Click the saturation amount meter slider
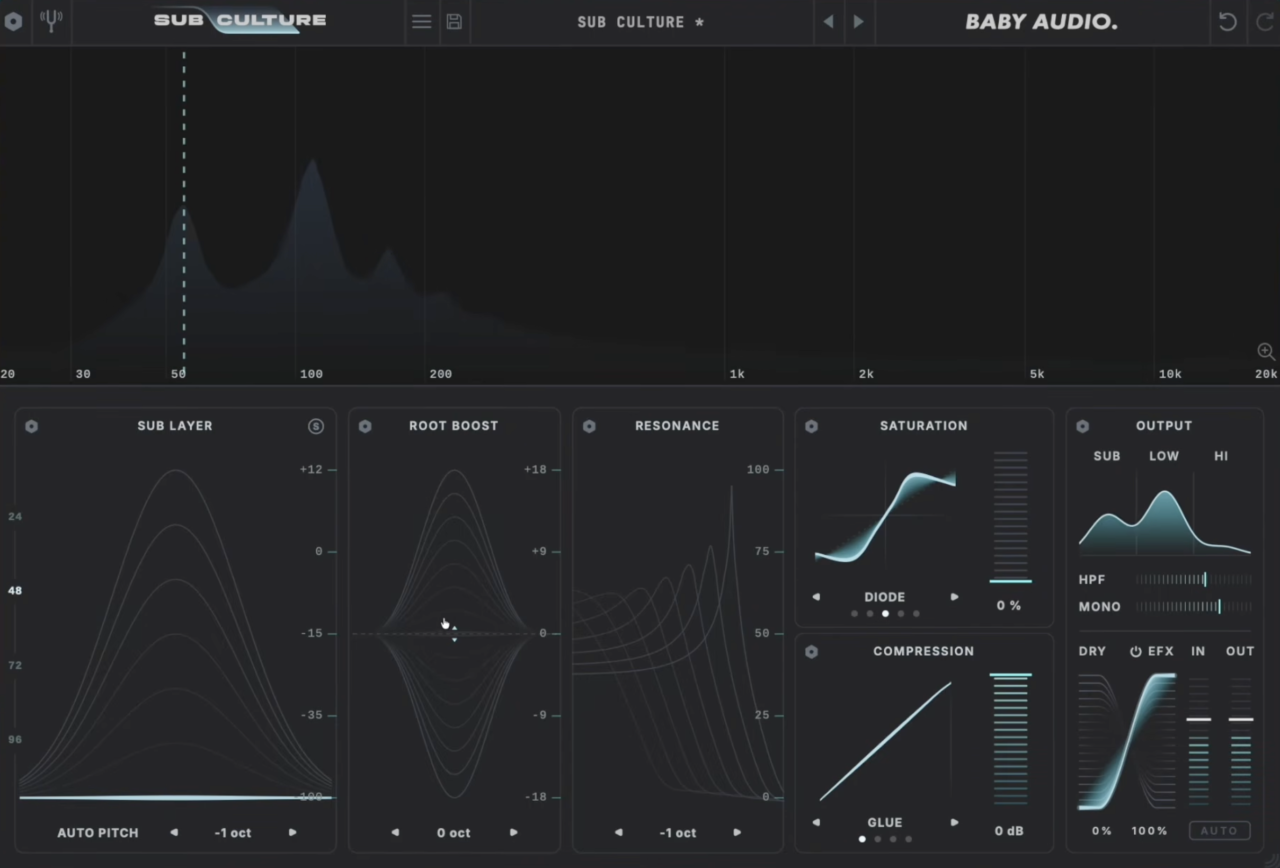The height and width of the screenshot is (868, 1280). click(x=1010, y=517)
